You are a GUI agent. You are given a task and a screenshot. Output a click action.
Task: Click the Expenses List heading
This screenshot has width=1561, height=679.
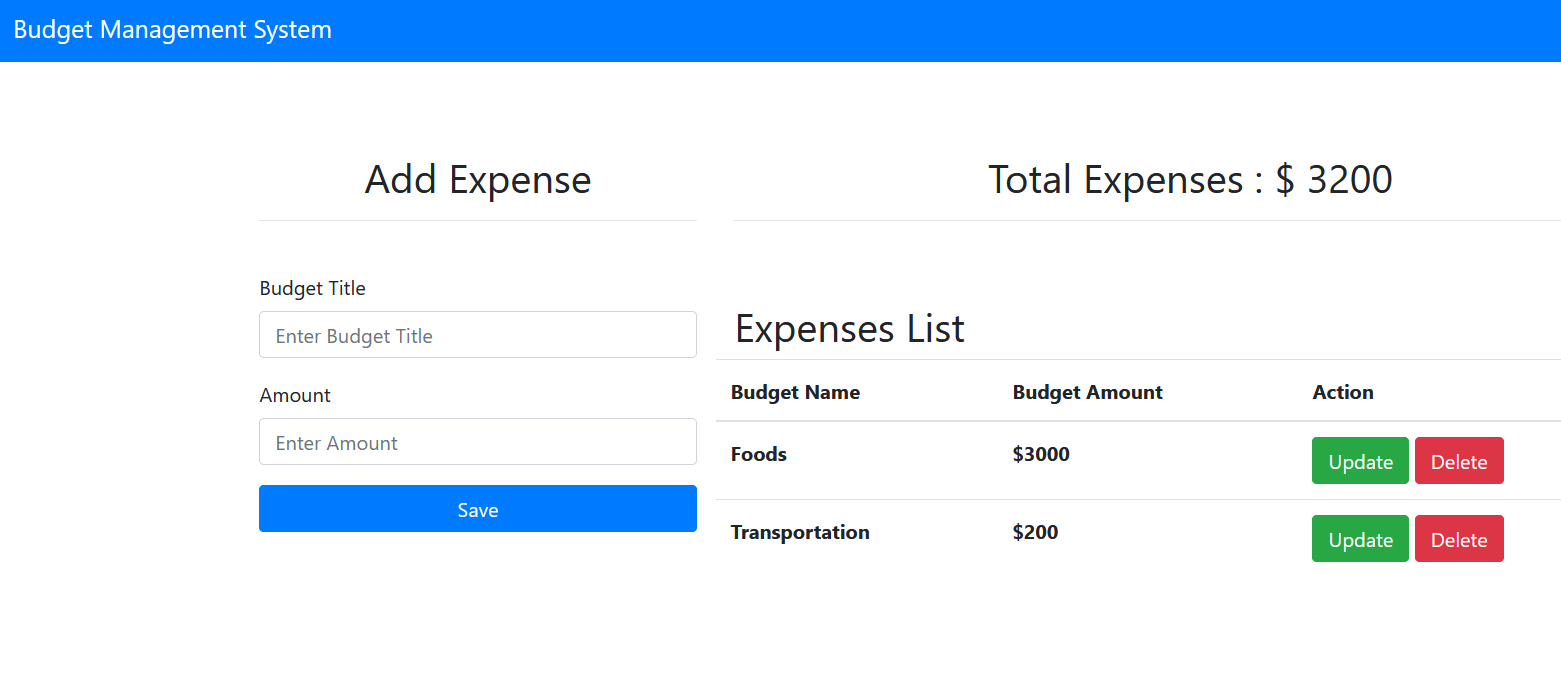coord(849,328)
